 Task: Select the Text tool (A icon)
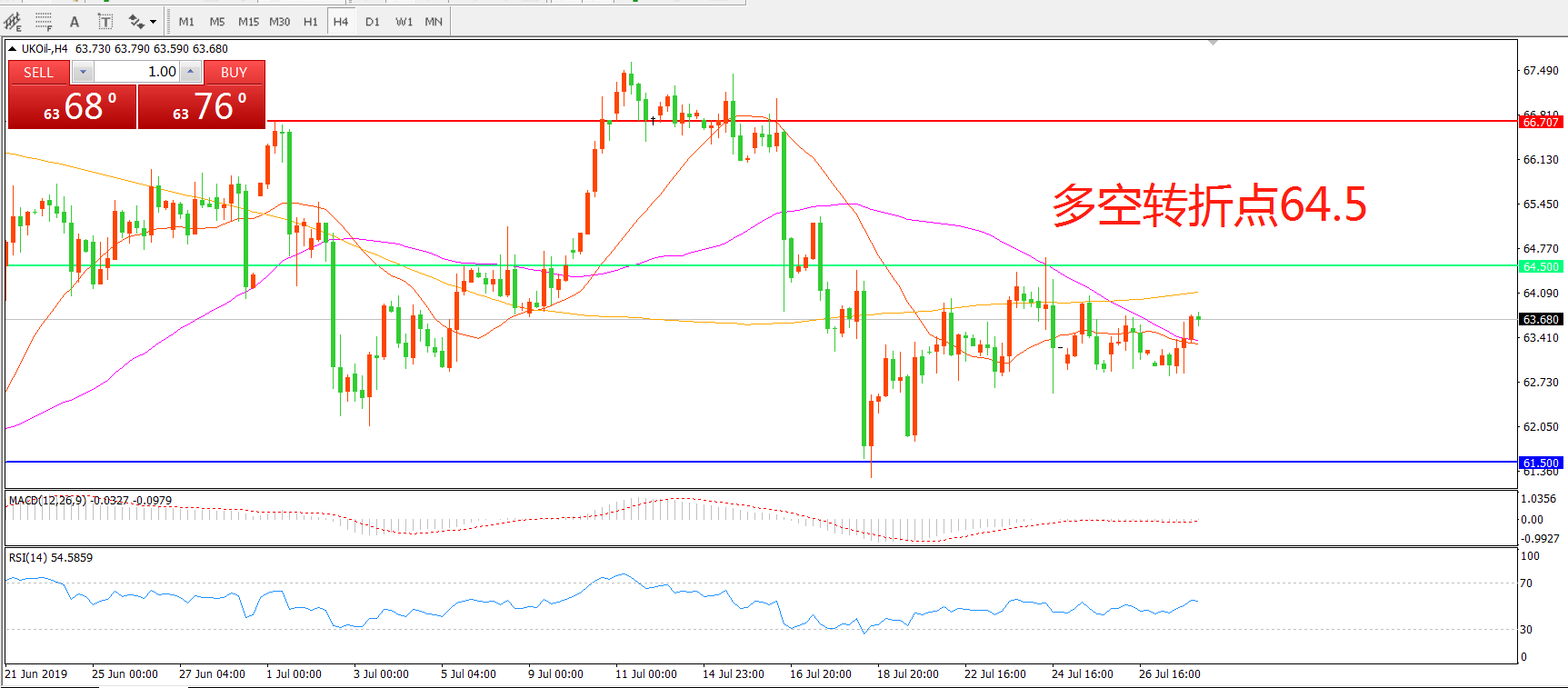coord(75,22)
